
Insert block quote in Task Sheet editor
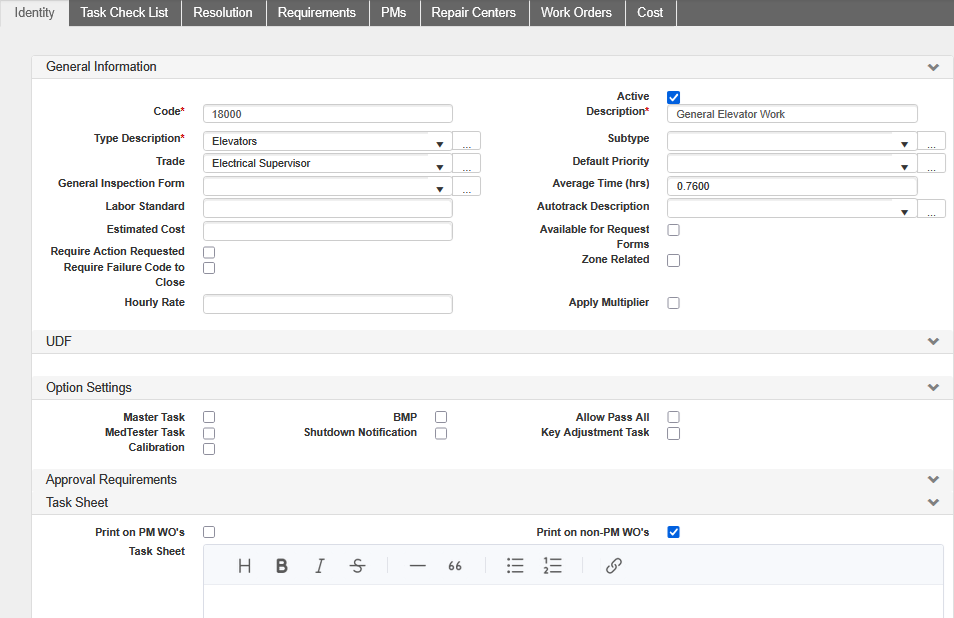tap(455, 566)
